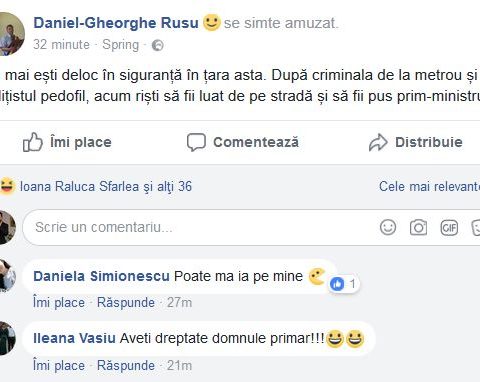The width and height of the screenshot is (480, 382).
Task: Like Ileana Vasiu's comment via Îmi place
Action: 59,365
